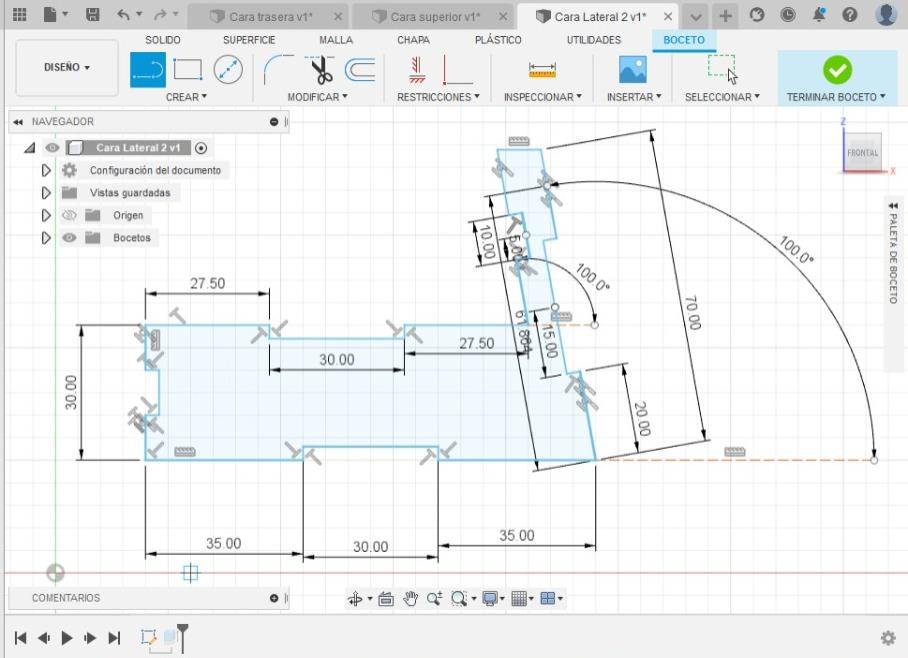Open the CREAR dropdown menu
Image resolution: width=908 pixels, height=658 pixels.
186,97
